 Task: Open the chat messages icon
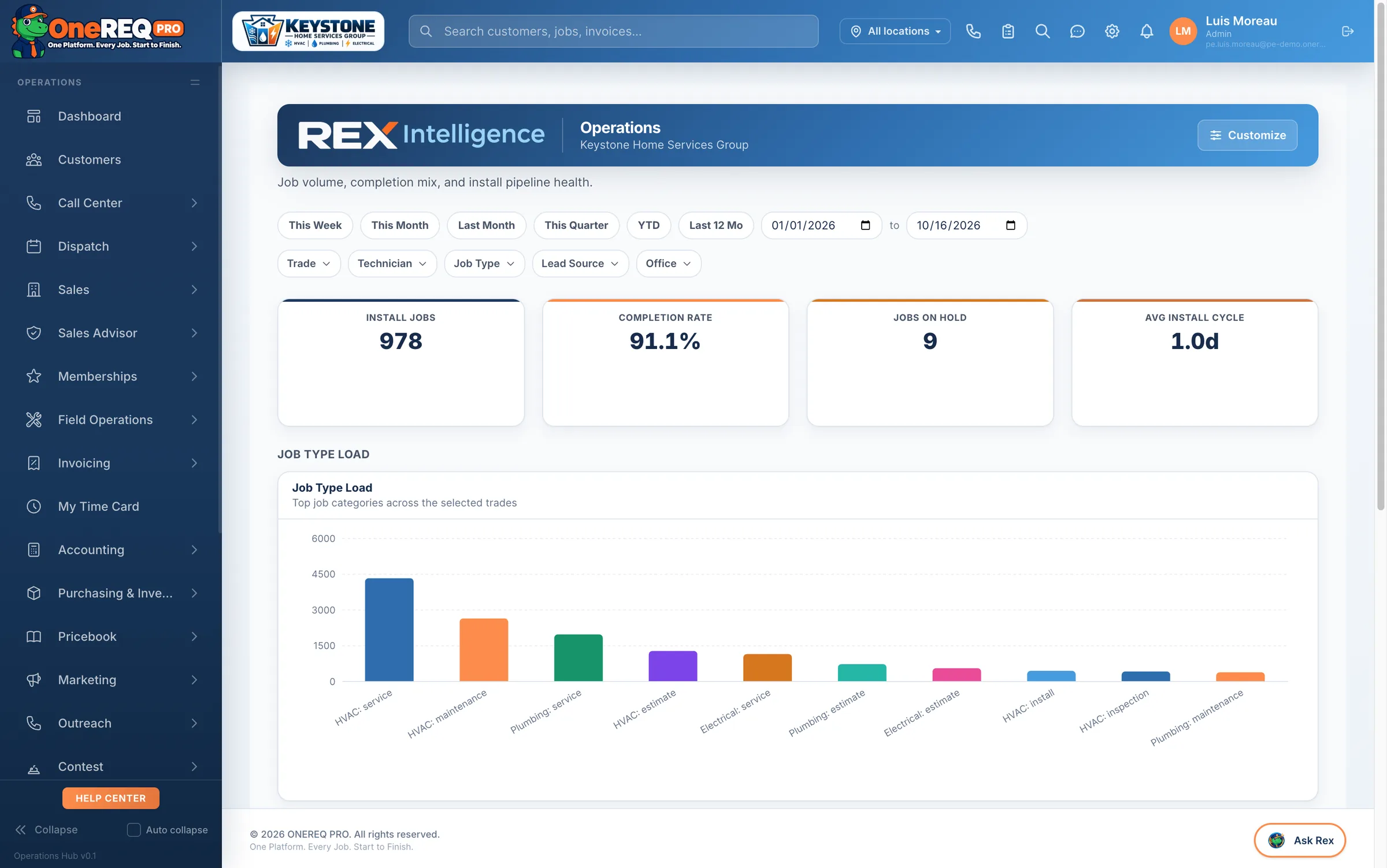(1077, 31)
